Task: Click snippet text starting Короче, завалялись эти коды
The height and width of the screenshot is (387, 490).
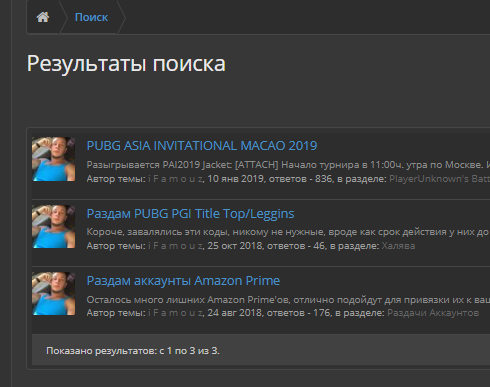Action: pyautogui.click(x=288, y=232)
